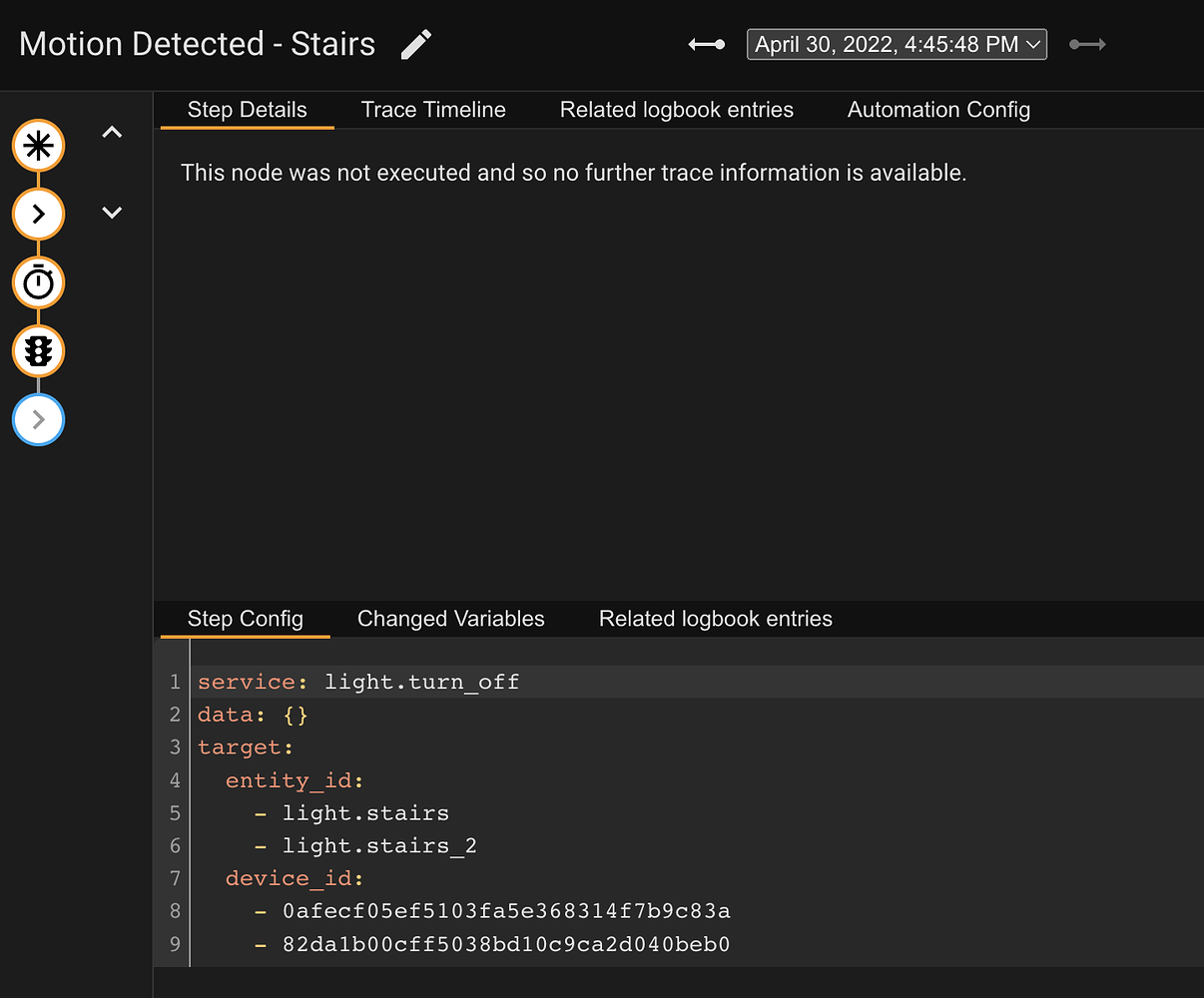Select the asterisk trigger node
Screen dimensions: 1204x998
coord(38,146)
